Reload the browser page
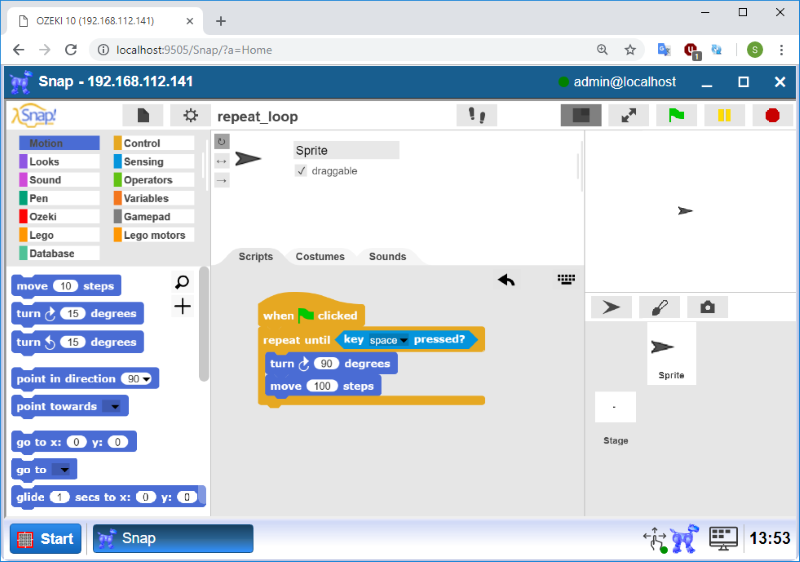 pyautogui.click(x=71, y=49)
